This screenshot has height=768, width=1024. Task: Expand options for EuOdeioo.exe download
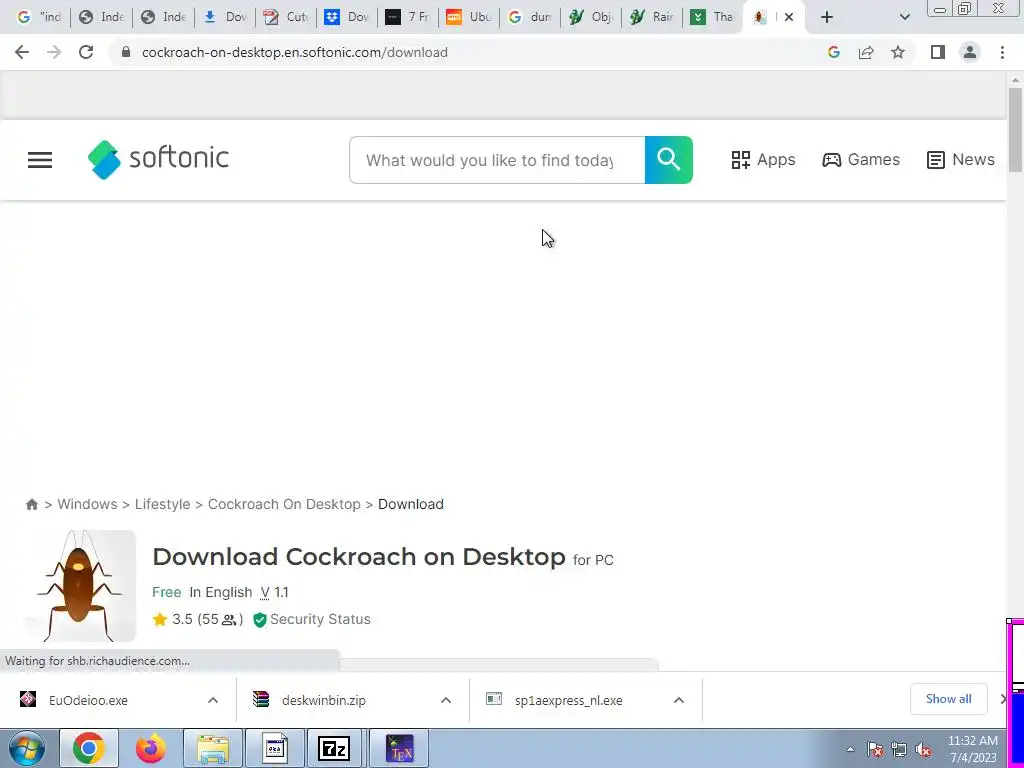click(x=213, y=700)
